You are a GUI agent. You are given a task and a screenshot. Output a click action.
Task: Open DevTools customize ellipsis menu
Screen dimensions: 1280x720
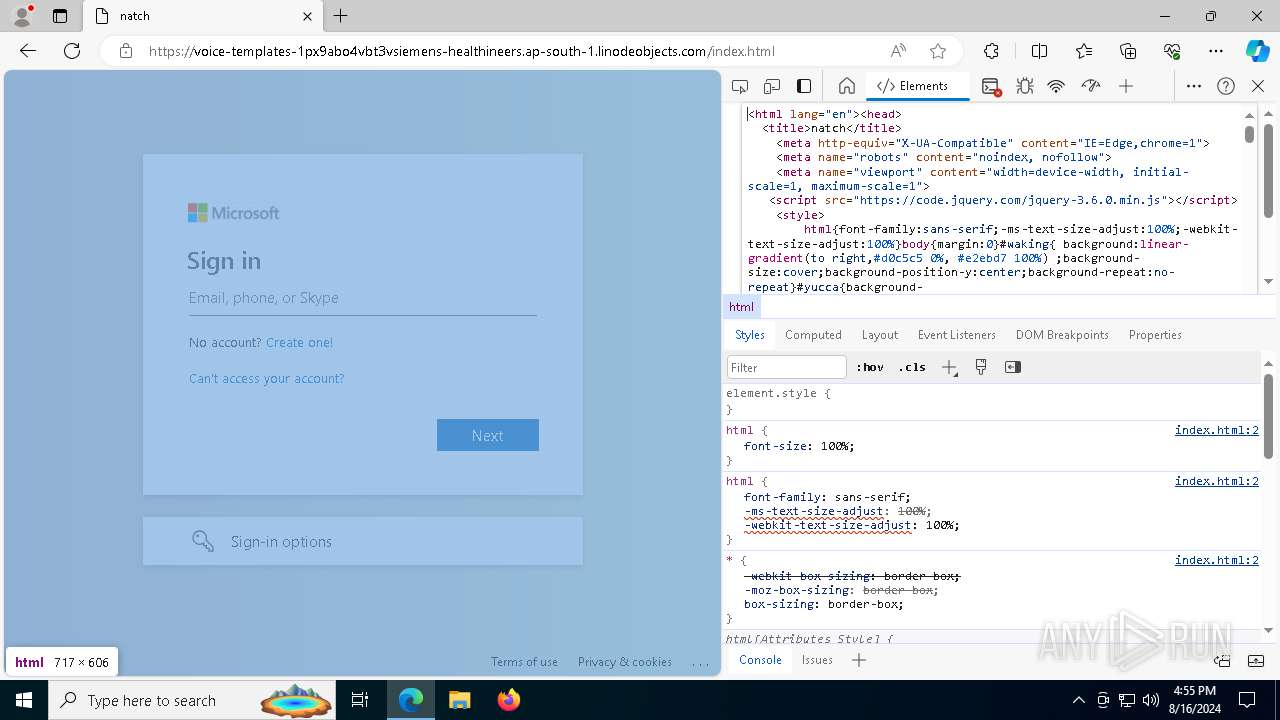click(1193, 86)
